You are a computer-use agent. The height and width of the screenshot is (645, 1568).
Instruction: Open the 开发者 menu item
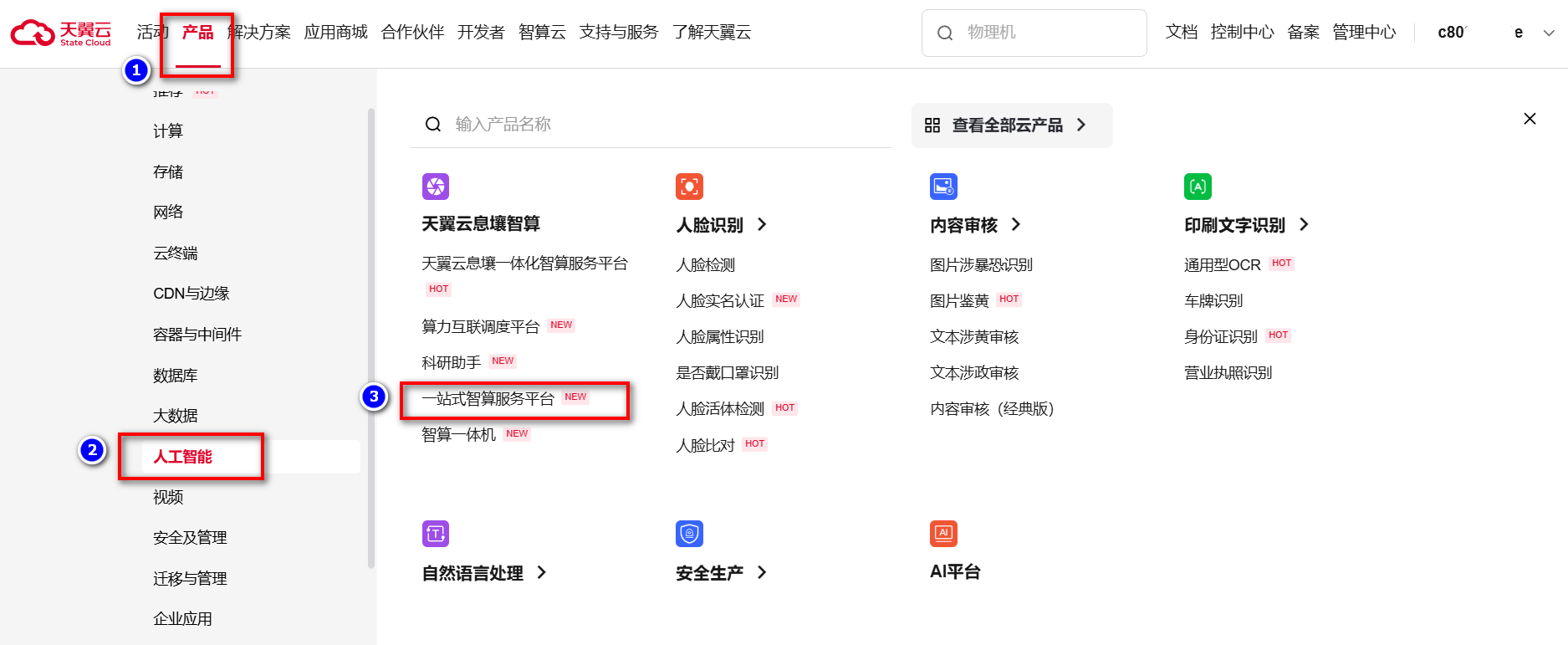point(481,33)
